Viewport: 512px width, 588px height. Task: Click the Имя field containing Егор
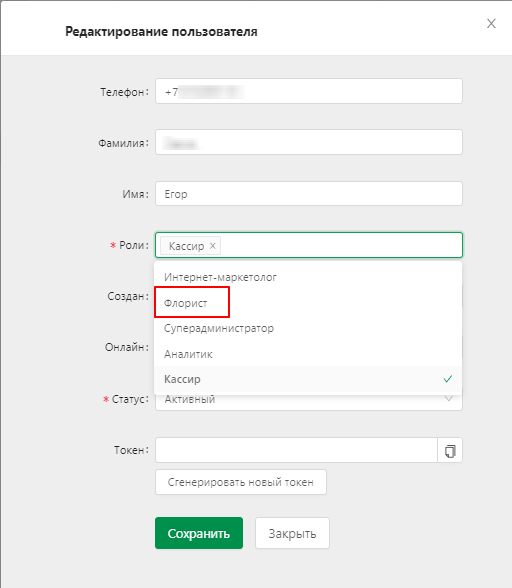point(309,194)
